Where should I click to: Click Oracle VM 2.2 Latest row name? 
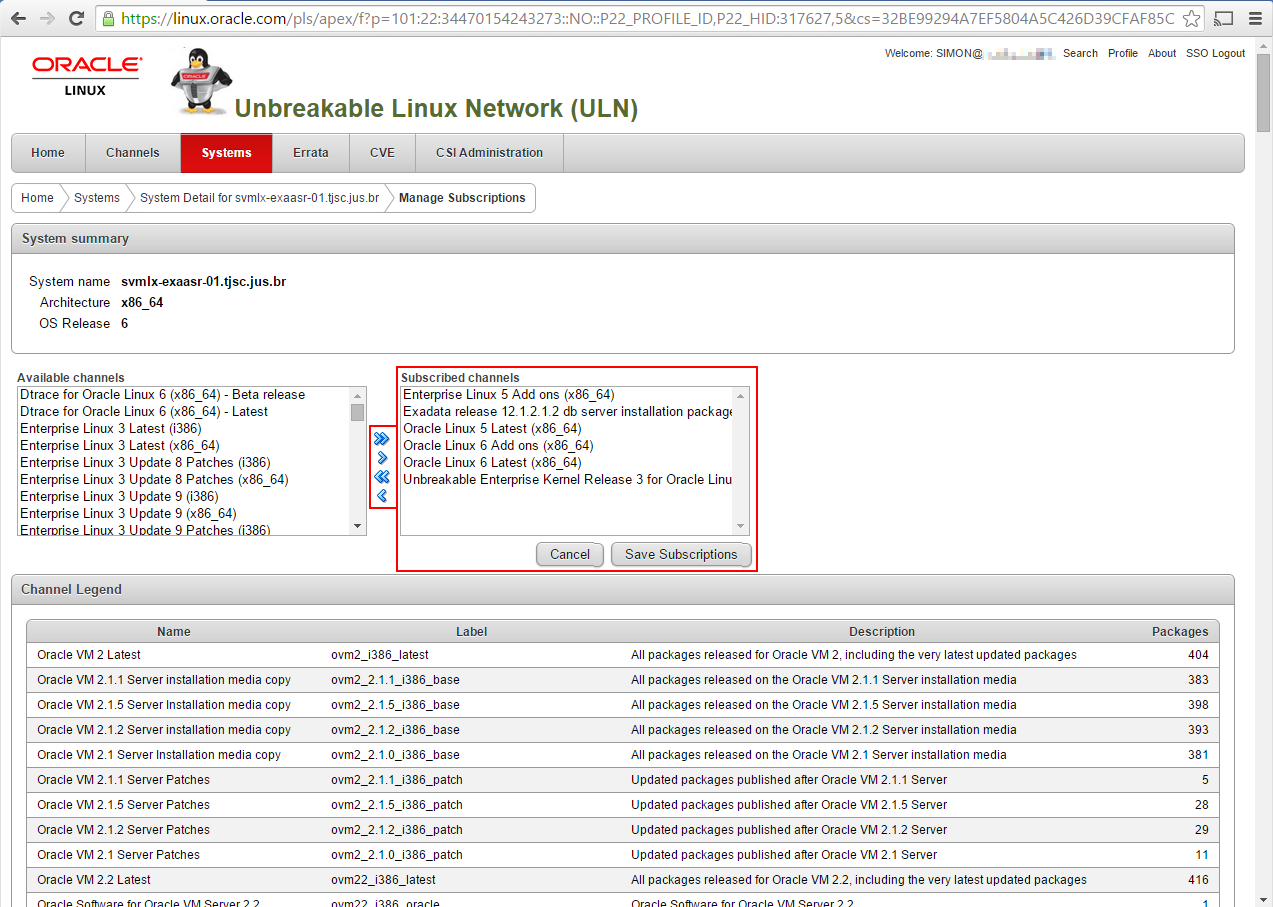click(94, 880)
